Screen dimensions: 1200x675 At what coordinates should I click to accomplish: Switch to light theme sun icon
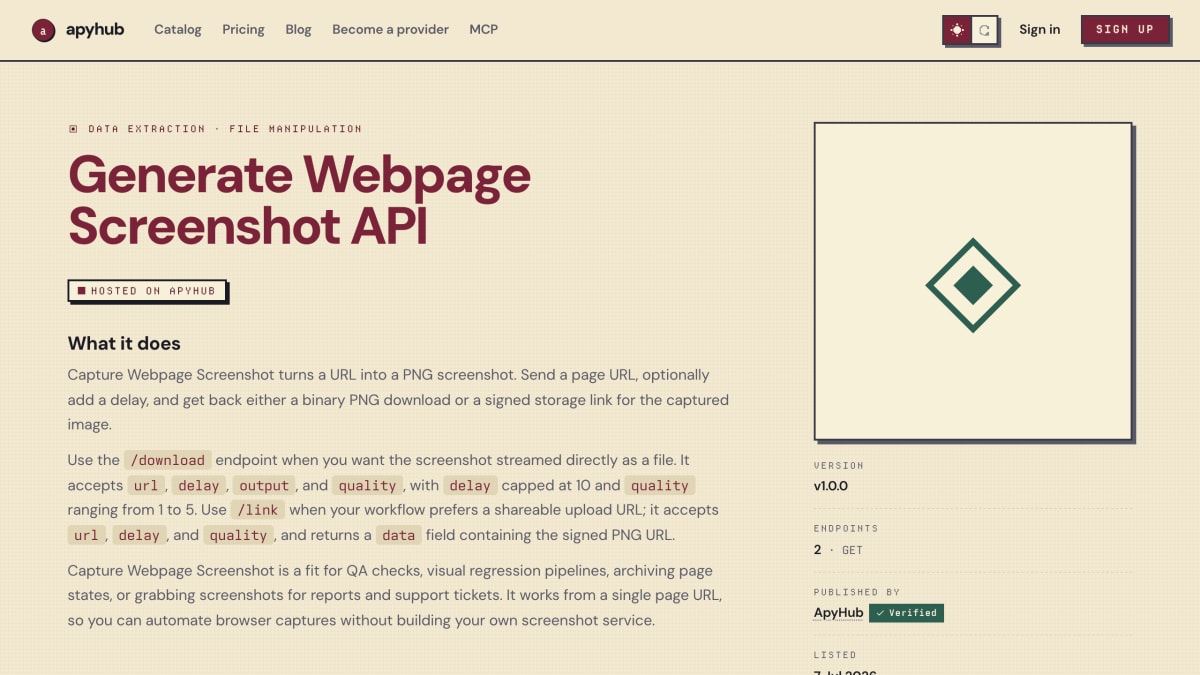pos(958,30)
